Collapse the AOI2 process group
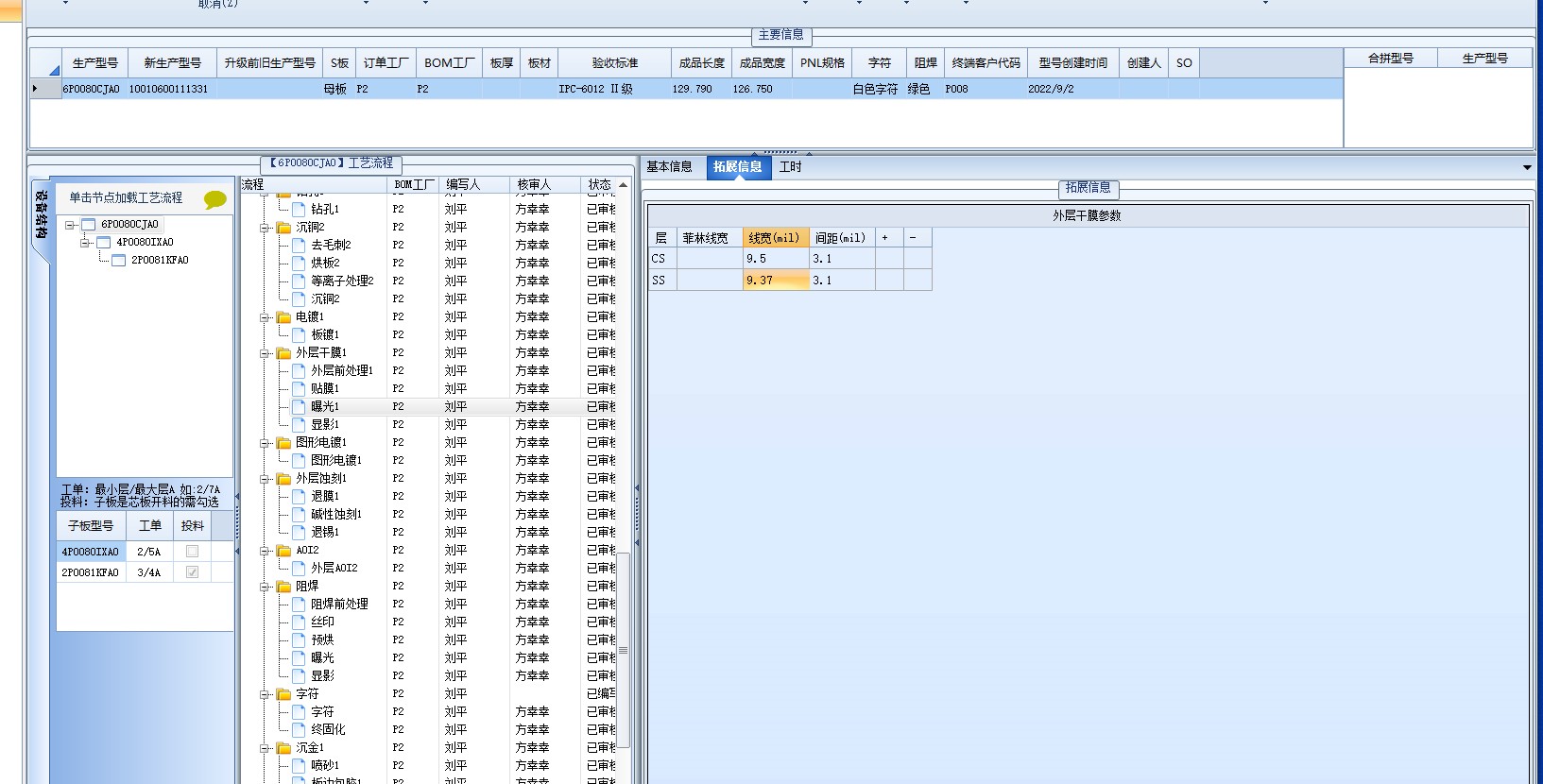Image resolution: width=1543 pixels, height=784 pixels. tap(266, 551)
